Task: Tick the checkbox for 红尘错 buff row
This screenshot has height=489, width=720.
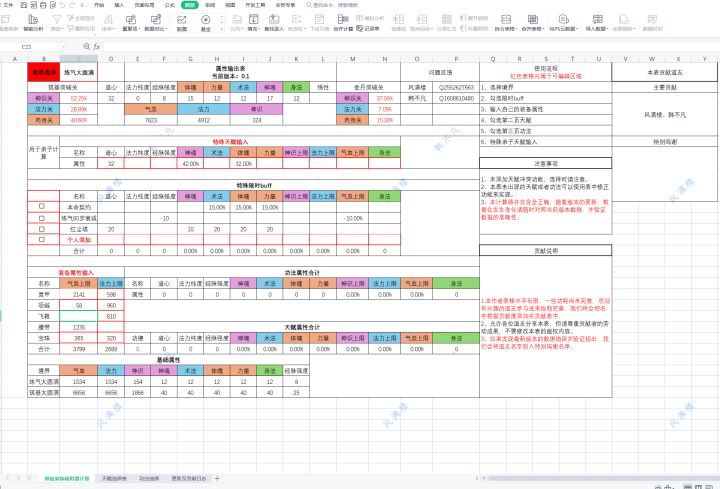Action: [42, 229]
